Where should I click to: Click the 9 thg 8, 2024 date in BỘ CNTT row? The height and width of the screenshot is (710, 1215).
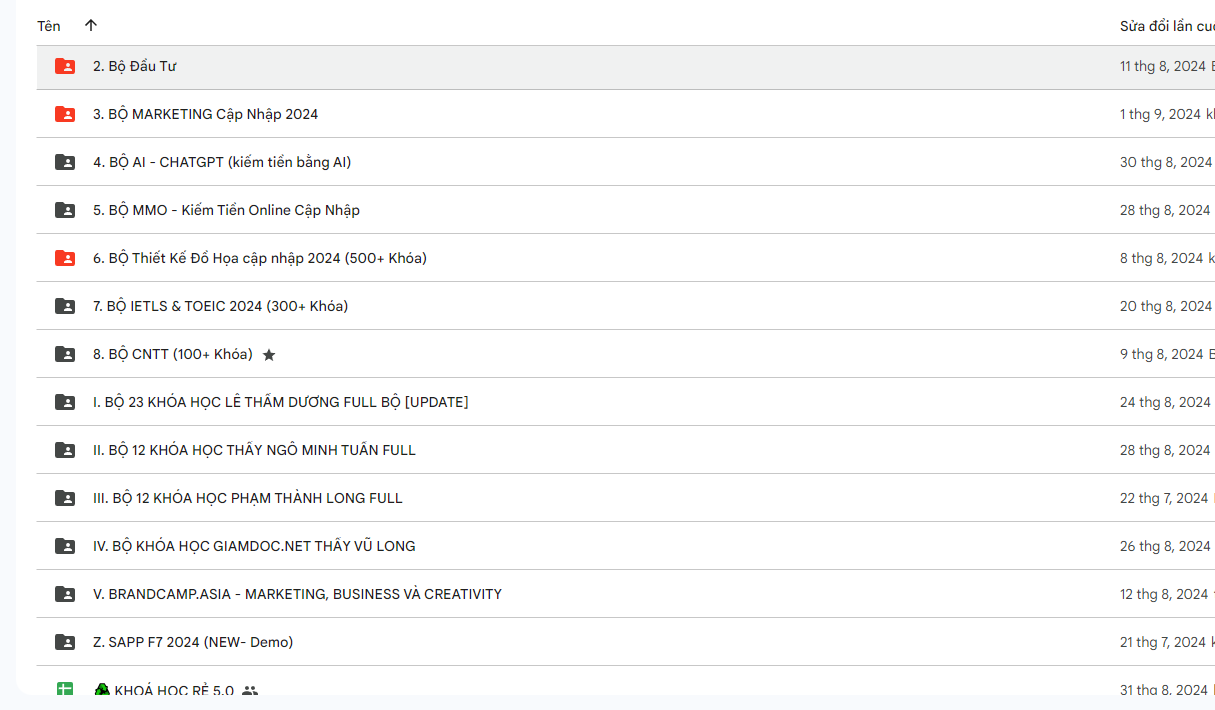(x=1162, y=354)
